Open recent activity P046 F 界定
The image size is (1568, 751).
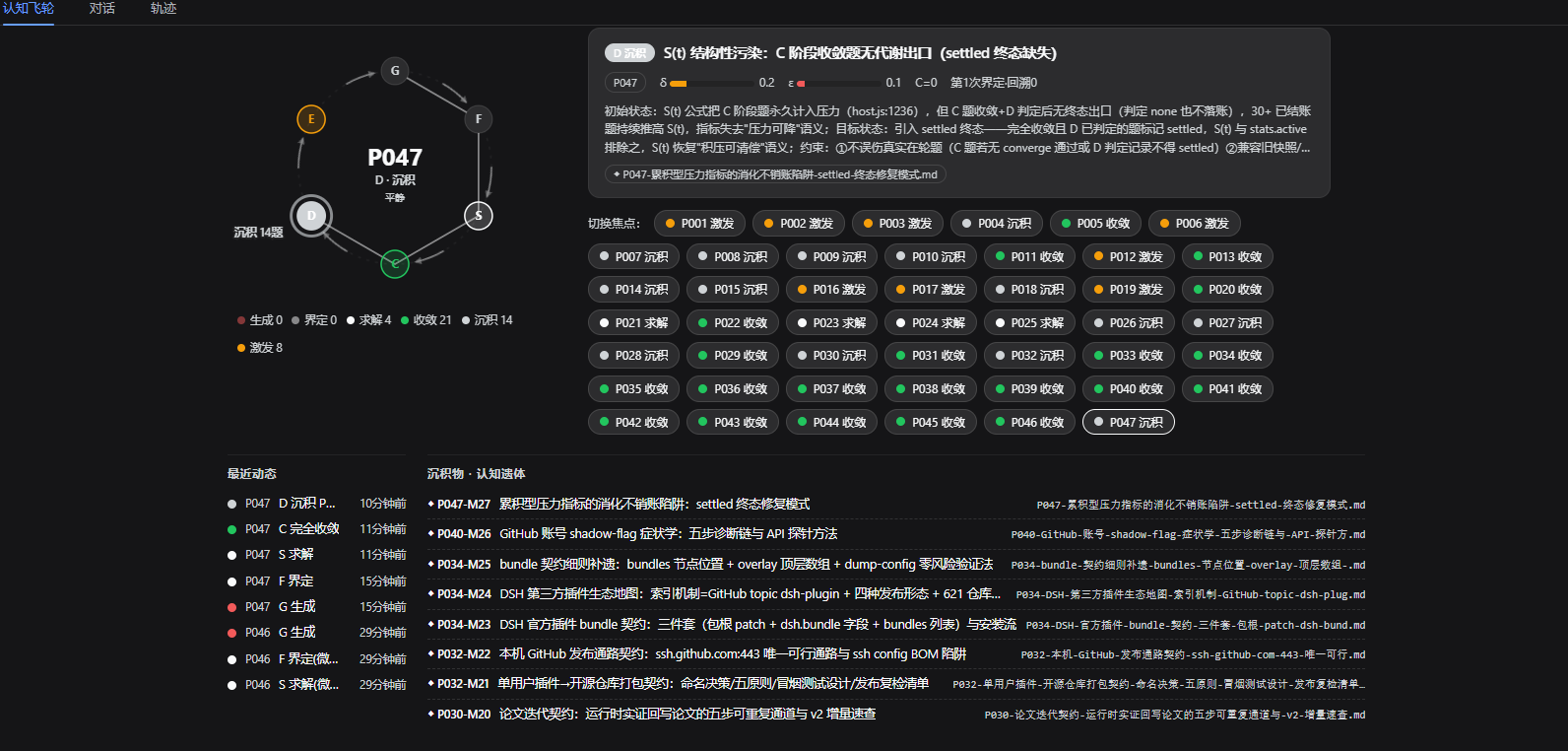[x=316, y=659]
